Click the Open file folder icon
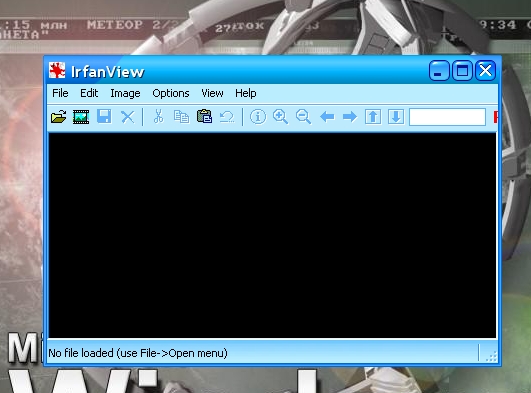 click(x=58, y=117)
